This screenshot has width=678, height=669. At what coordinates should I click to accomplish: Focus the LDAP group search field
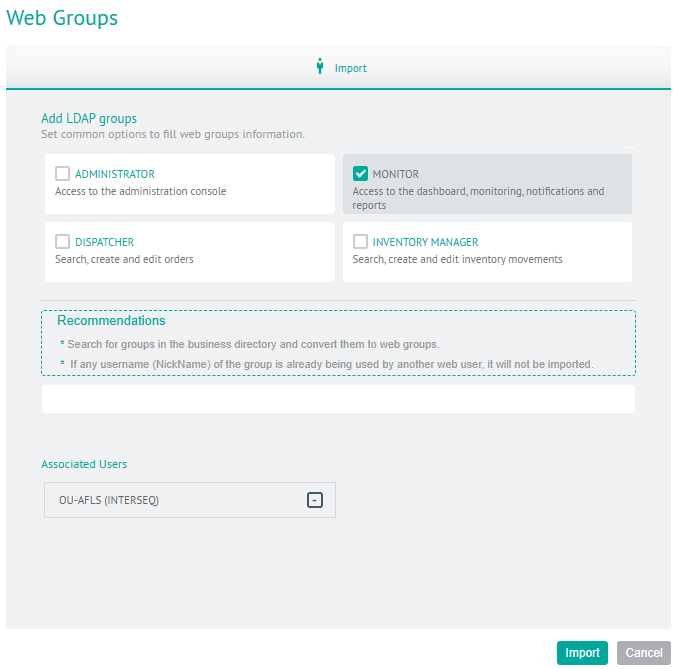pos(339,399)
